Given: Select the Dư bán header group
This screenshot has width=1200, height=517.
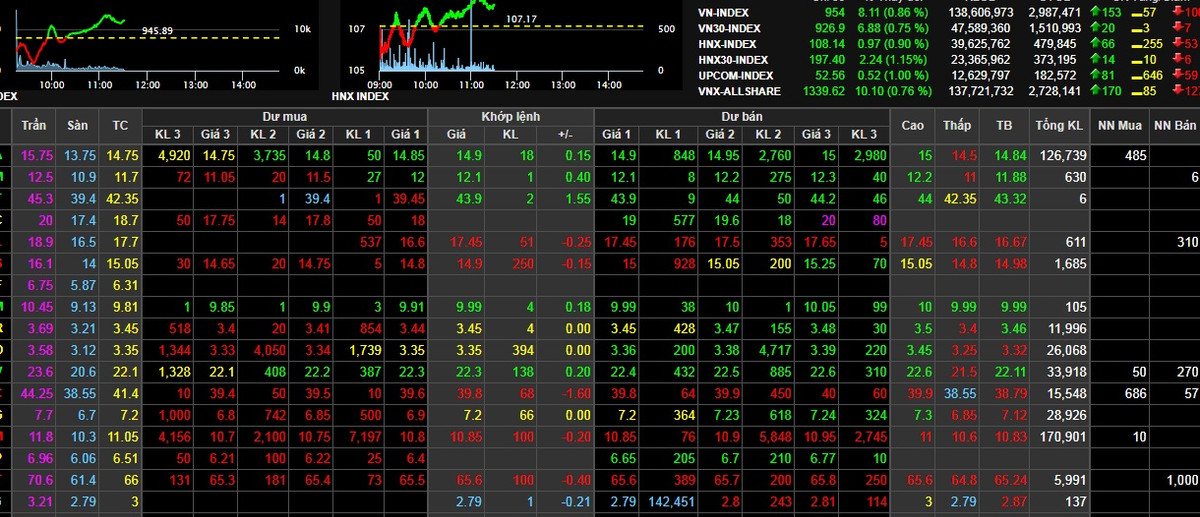Looking at the screenshot, I should click(x=740, y=116).
